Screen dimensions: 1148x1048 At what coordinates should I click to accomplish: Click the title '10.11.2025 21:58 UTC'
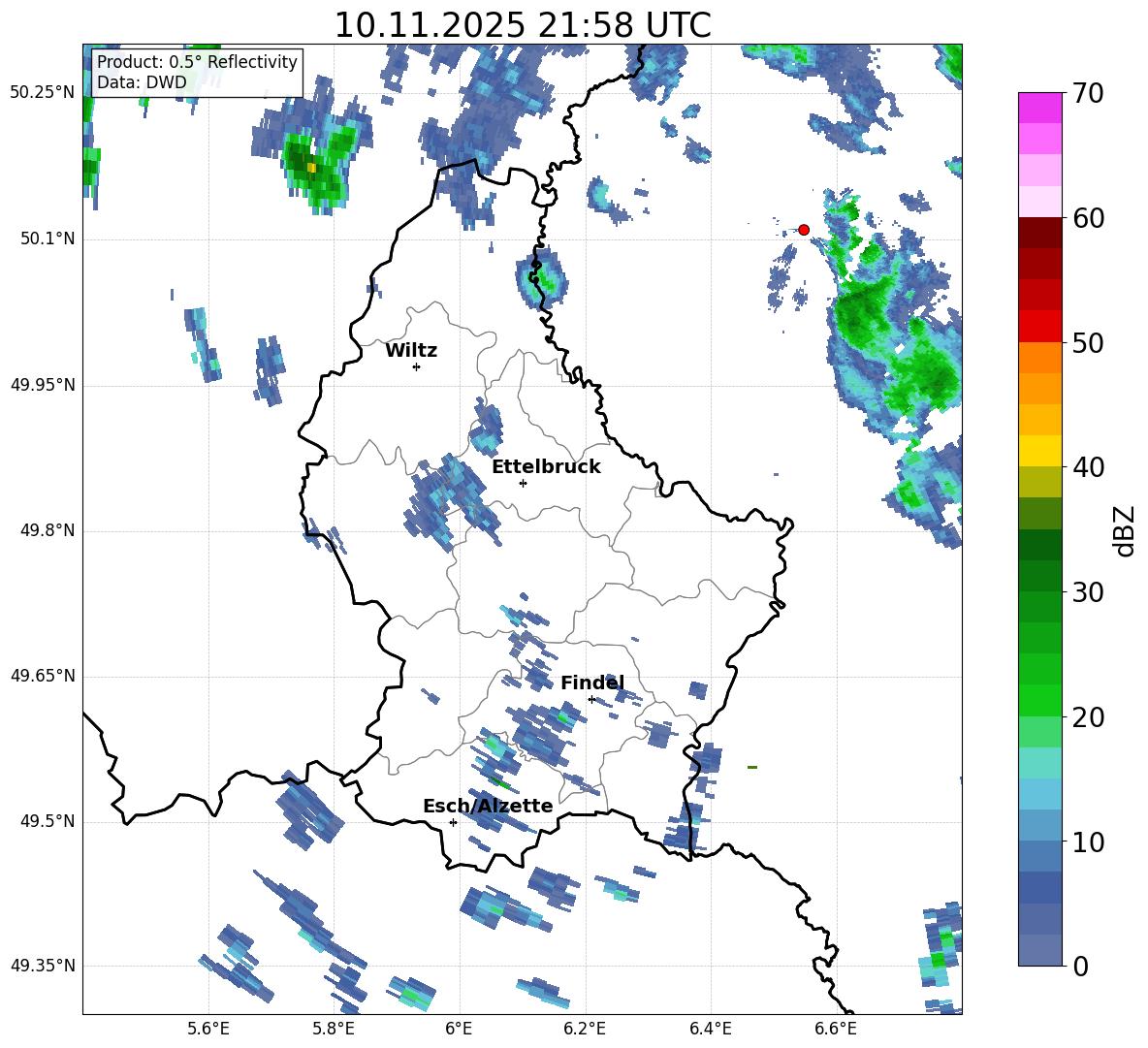tap(523, 25)
